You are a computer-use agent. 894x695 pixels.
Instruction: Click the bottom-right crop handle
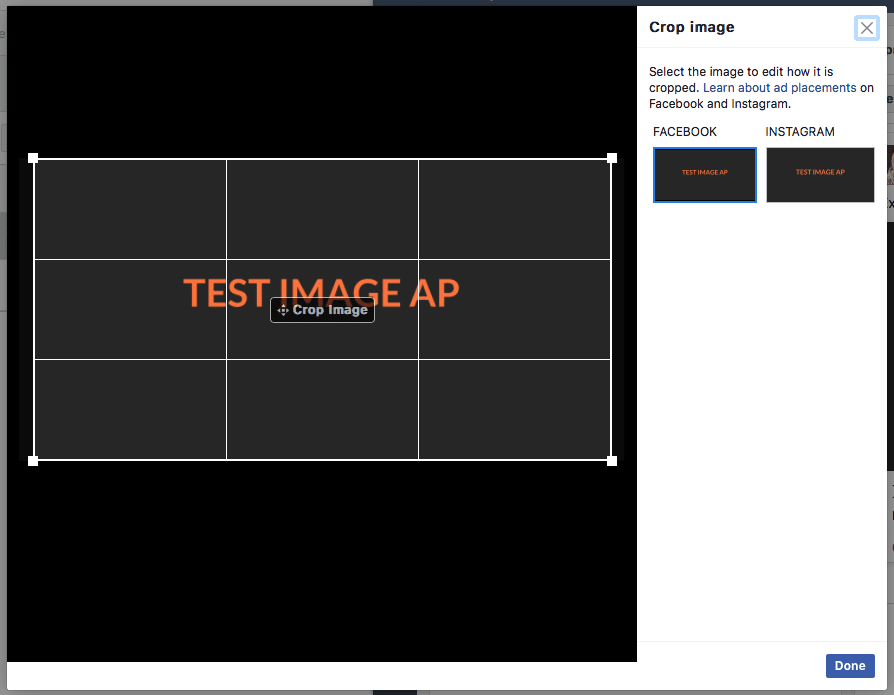(612, 461)
